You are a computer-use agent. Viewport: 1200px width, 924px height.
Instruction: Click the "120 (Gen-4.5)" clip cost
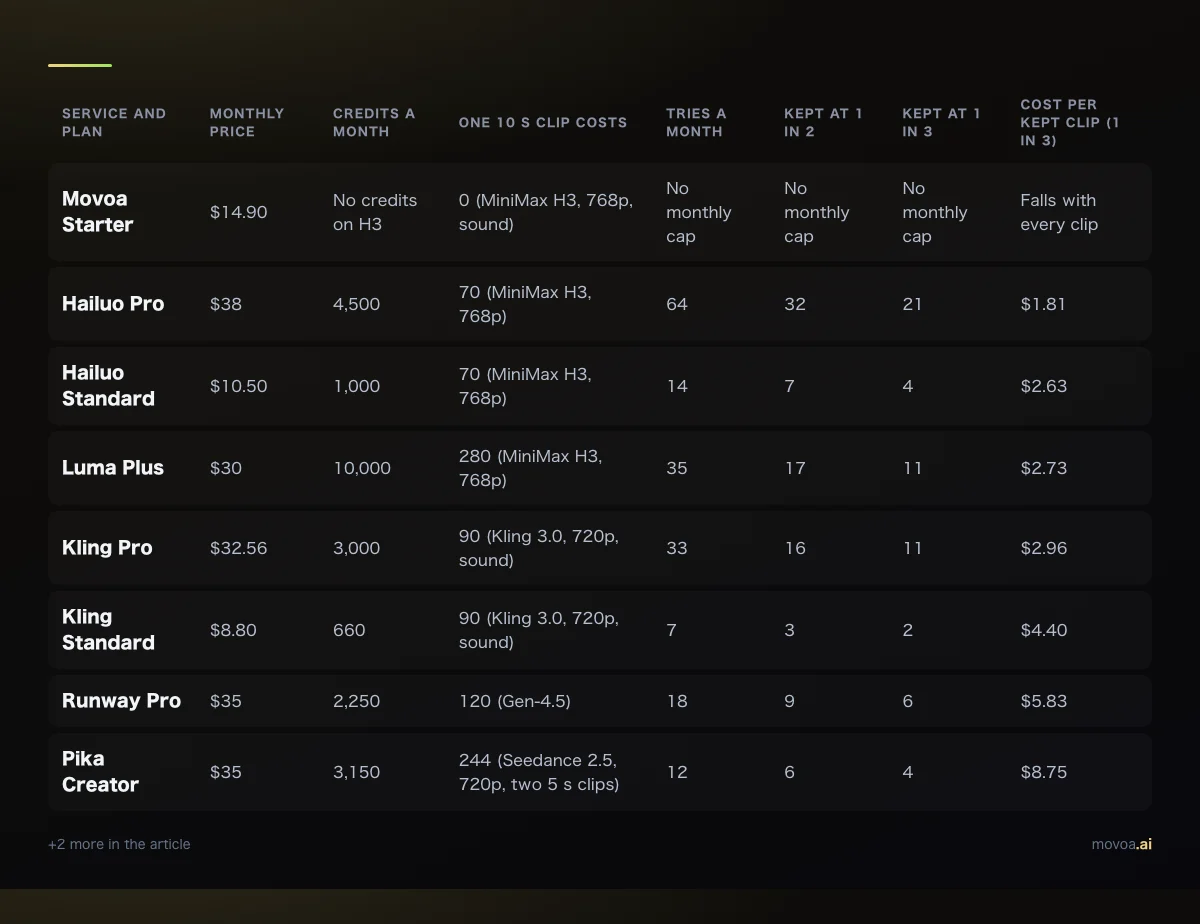click(x=515, y=701)
